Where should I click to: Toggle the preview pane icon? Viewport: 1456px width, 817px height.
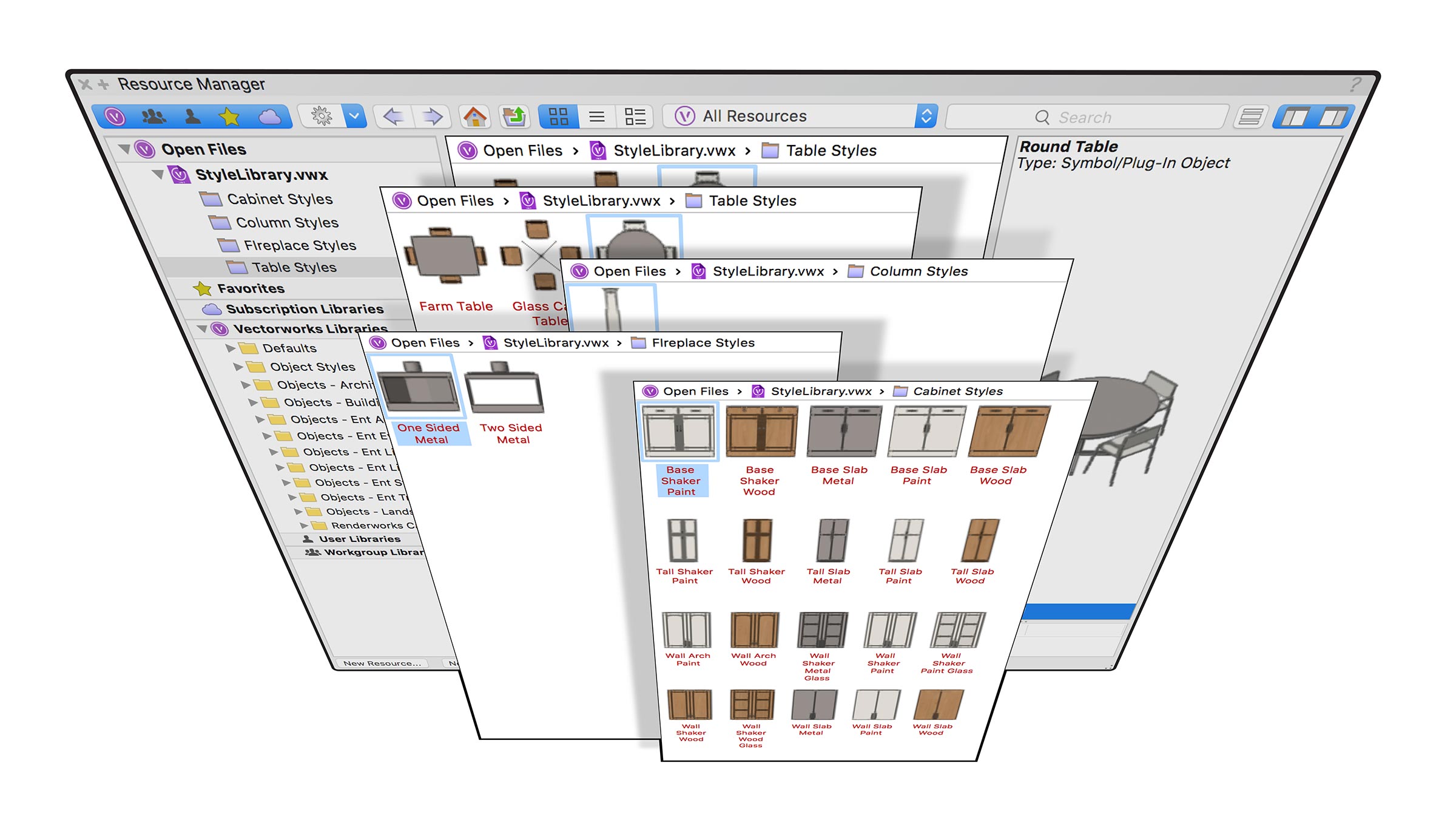(x=1332, y=117)
